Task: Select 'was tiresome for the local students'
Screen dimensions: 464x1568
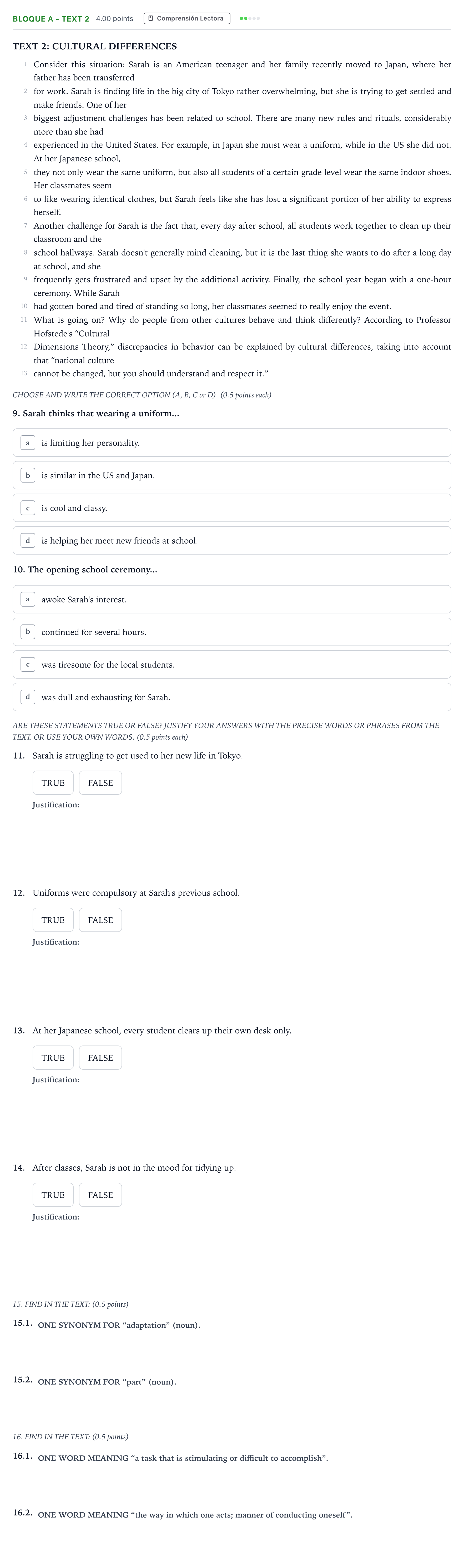Action: tap(231, 665)
